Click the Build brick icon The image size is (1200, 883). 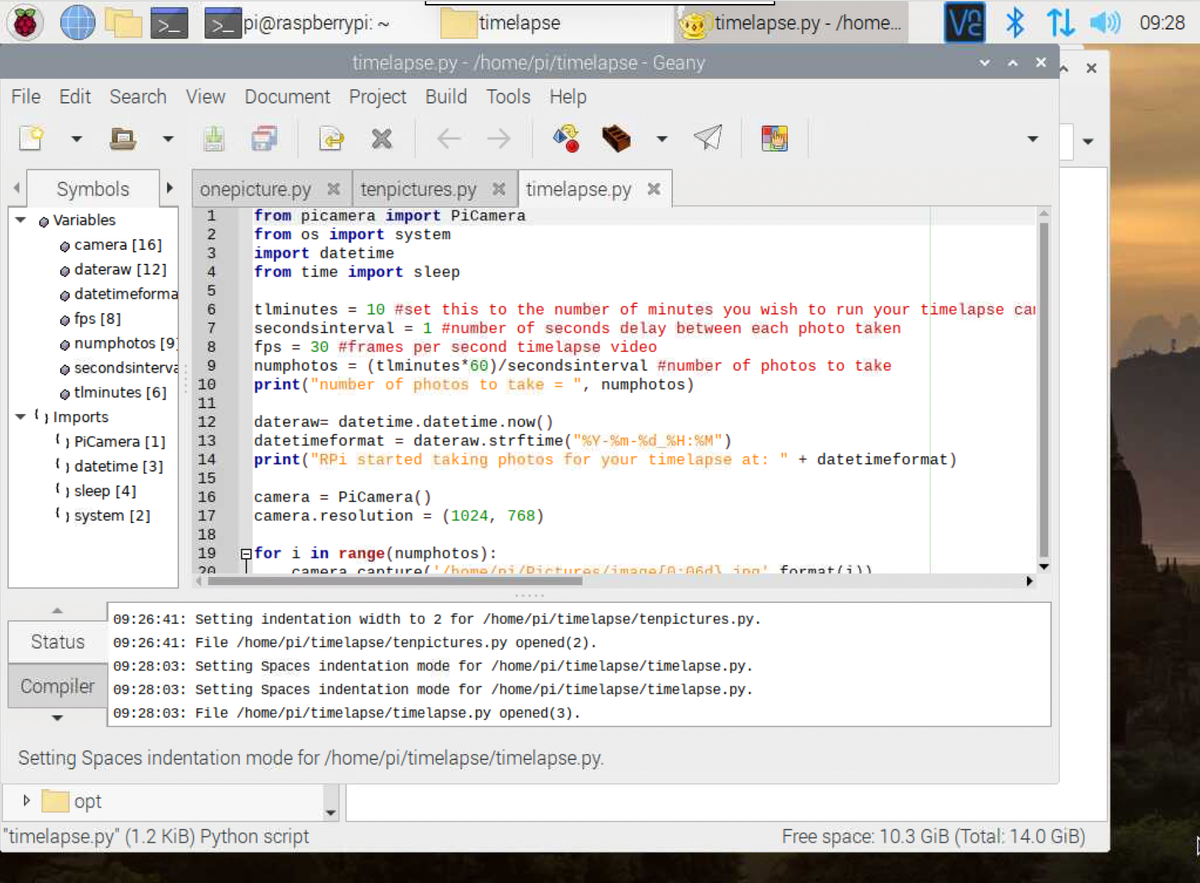coord(616,139)
